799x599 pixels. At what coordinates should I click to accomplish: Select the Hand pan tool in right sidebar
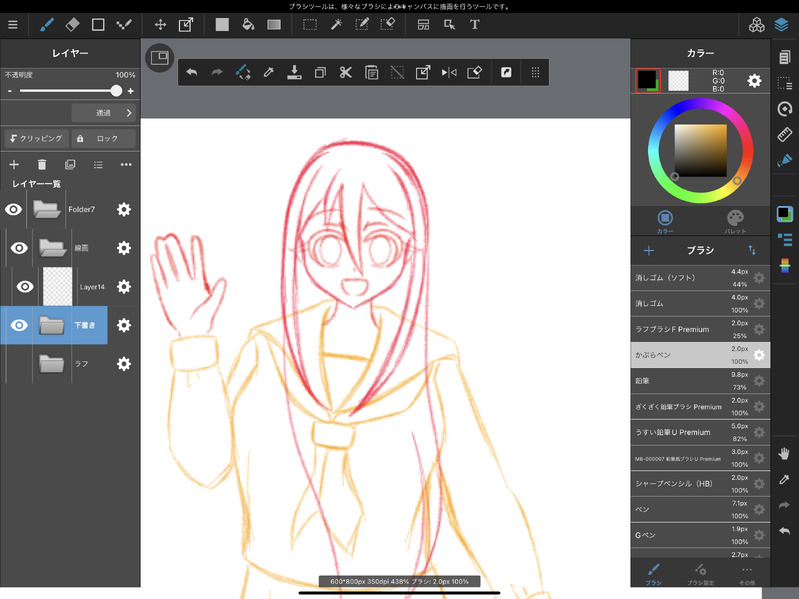coord(784,453)
